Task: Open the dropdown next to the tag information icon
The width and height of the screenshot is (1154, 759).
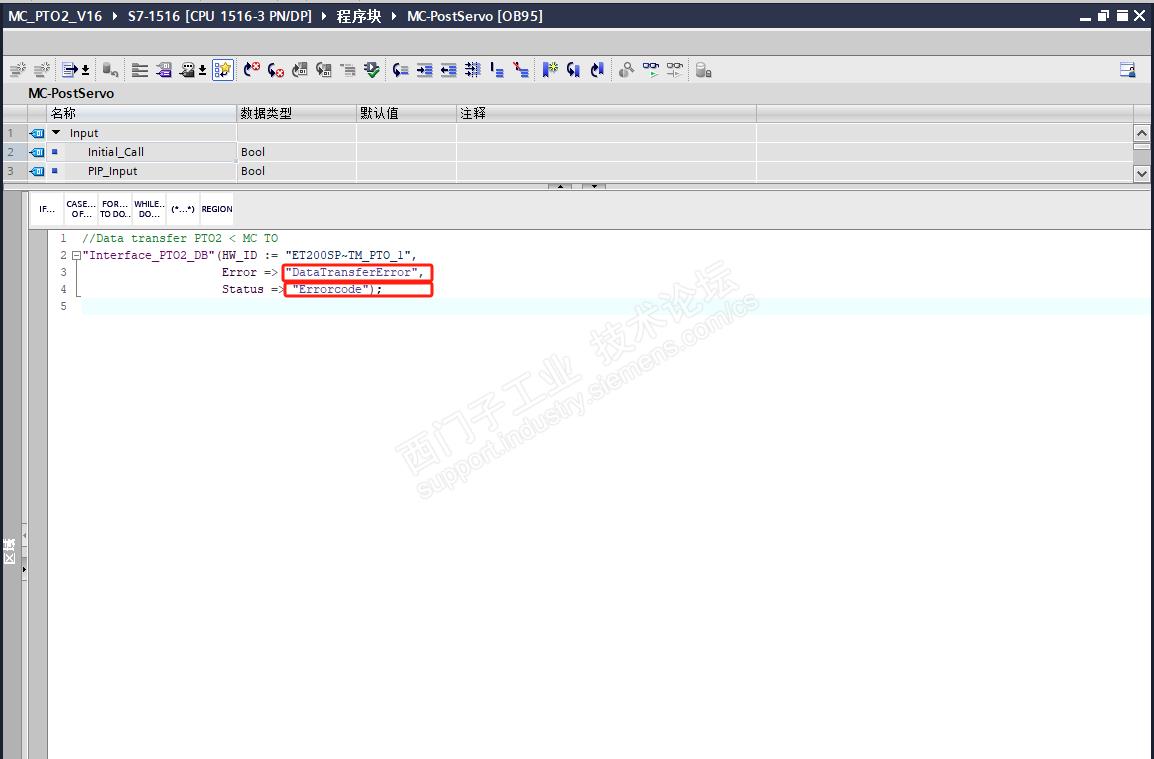Action: (202, 71)
